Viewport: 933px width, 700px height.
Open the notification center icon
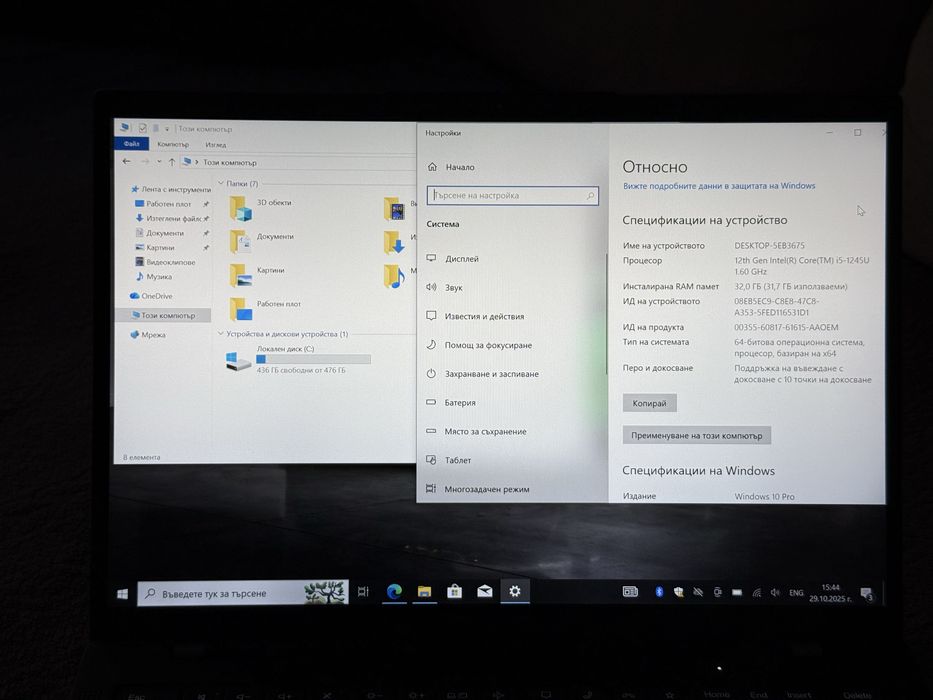pos(867,593)
